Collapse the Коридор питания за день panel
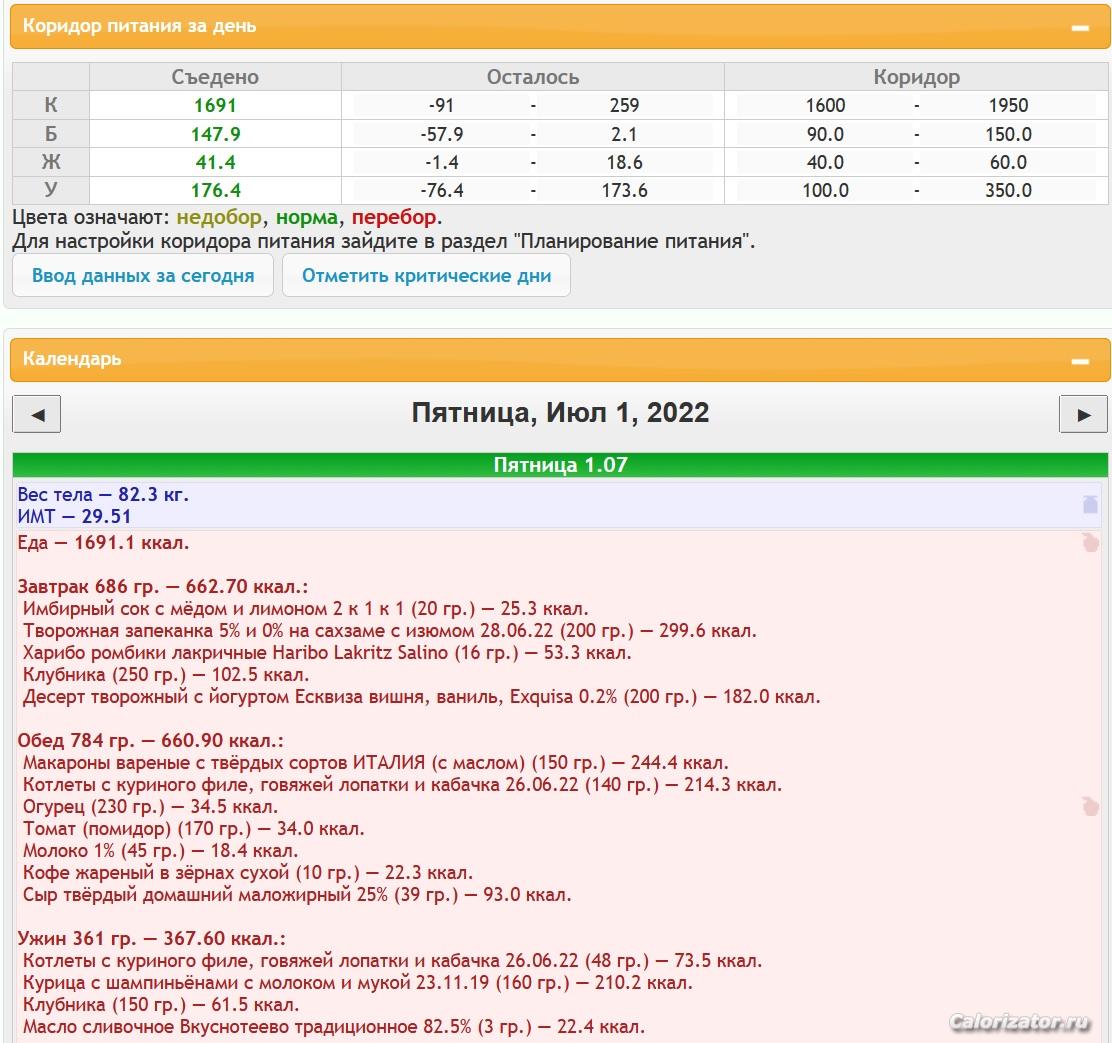The image size is (1112, 1043). click(x=1080, y=28)
